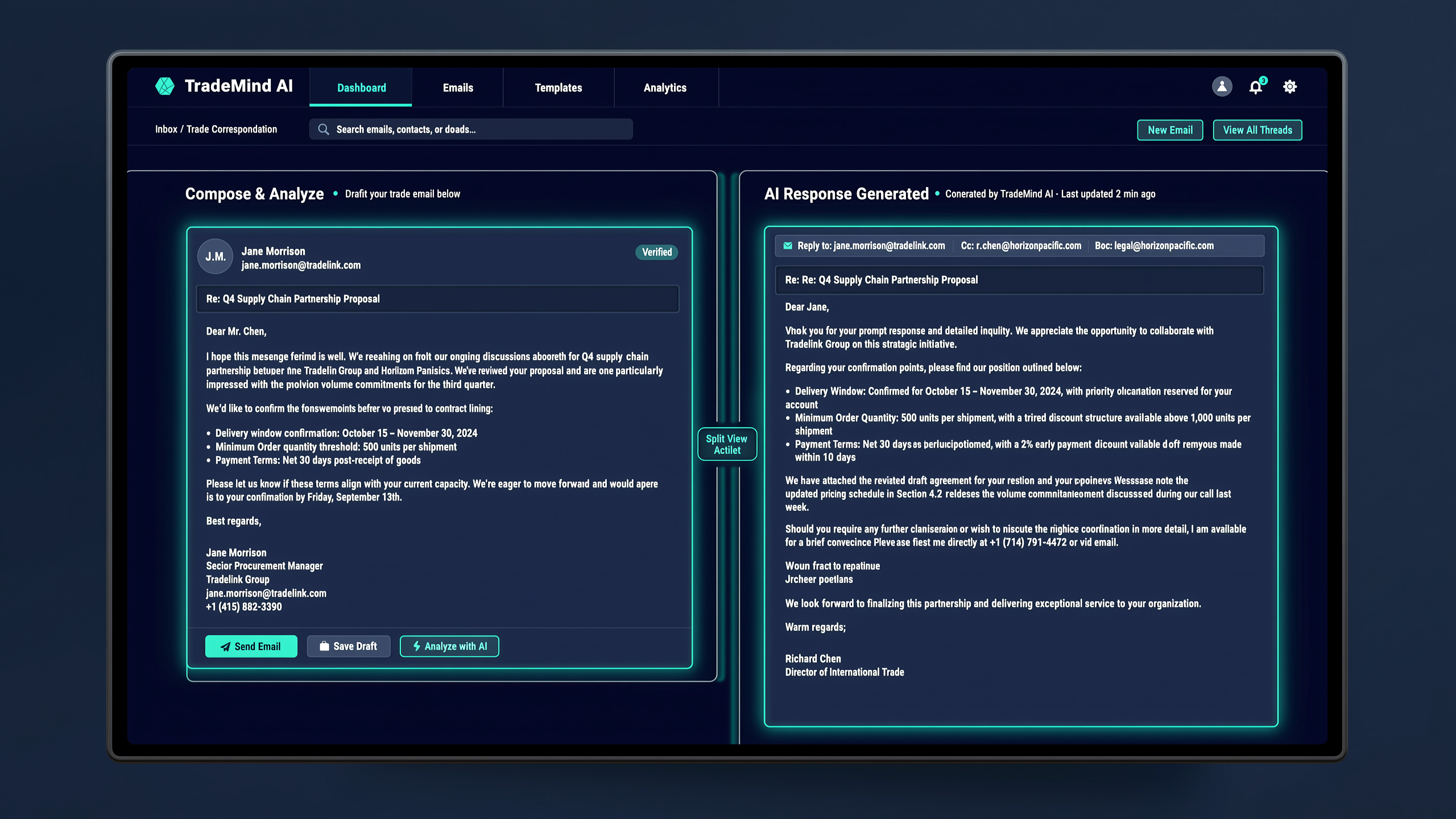Click 'Secior Procurement Manager' signature line
This screenshot has width=1456, height=819.
[264, 565]
